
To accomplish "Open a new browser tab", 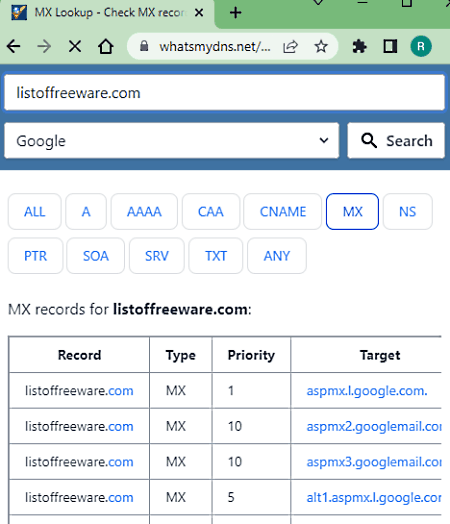I will (236, 13).
